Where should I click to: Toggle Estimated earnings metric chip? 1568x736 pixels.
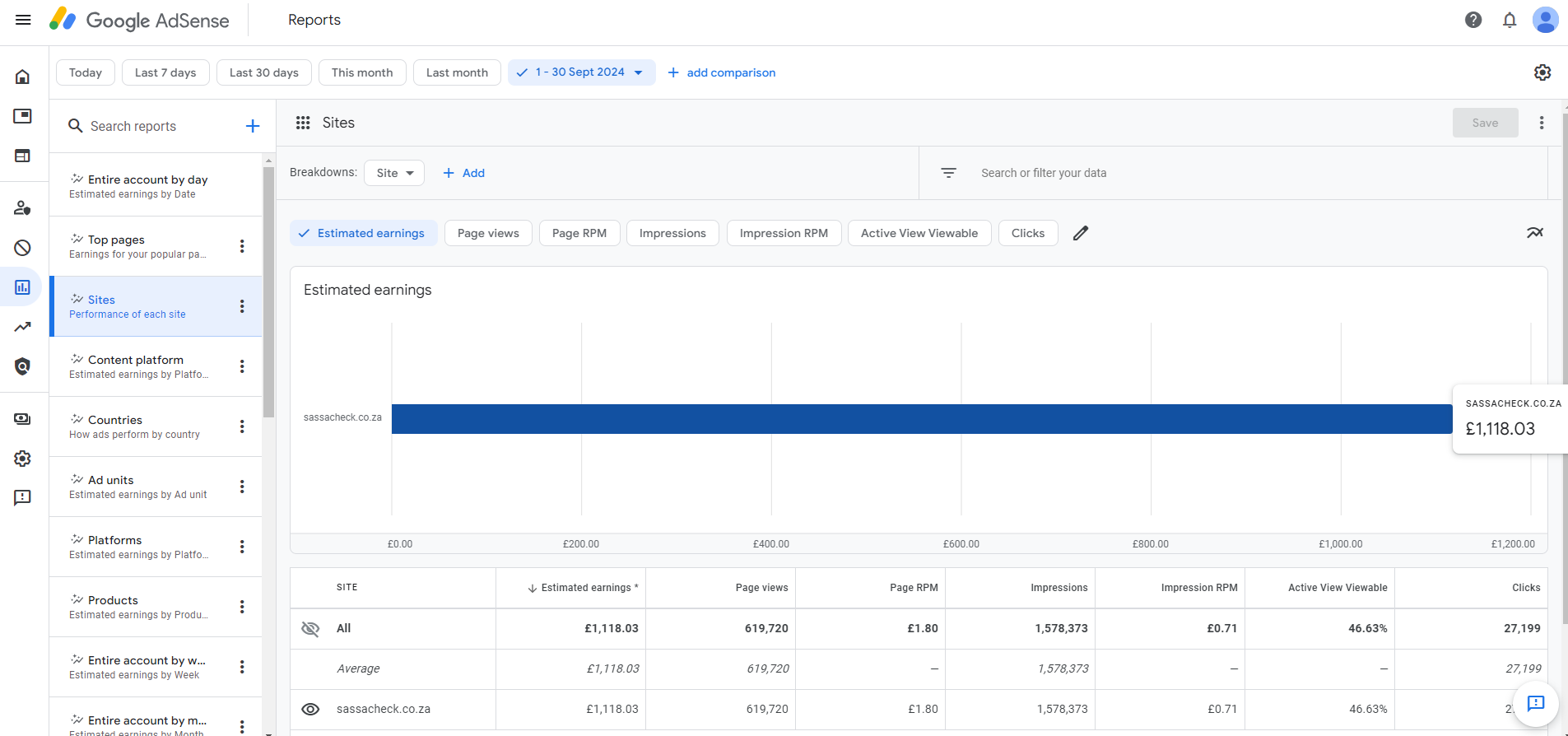pos(364,233)
